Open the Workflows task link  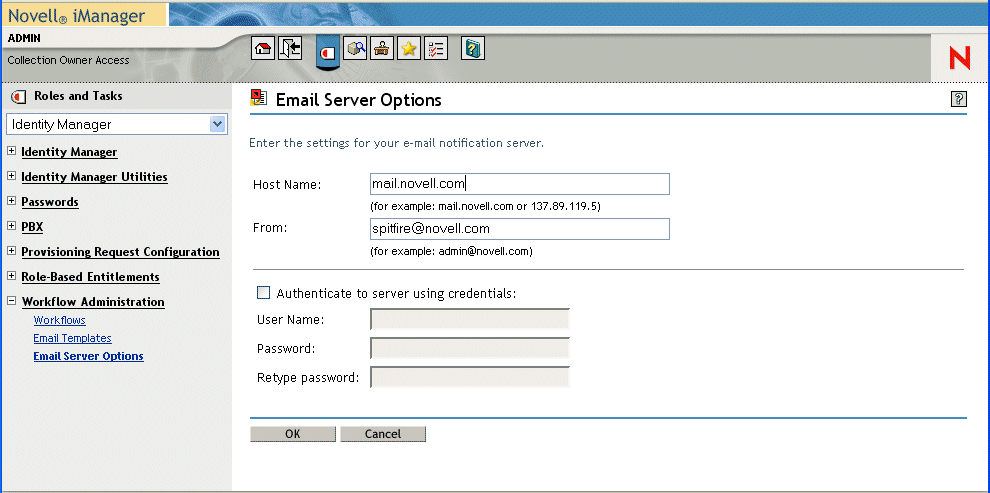(59, 320)
